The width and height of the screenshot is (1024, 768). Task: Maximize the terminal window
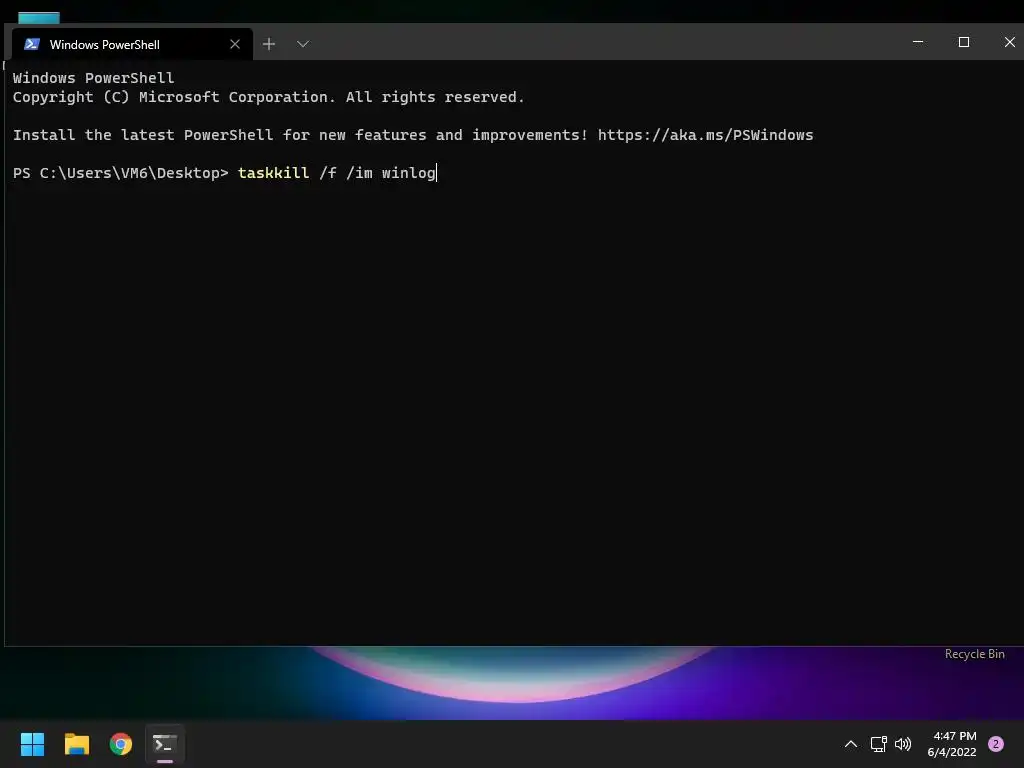963,42
